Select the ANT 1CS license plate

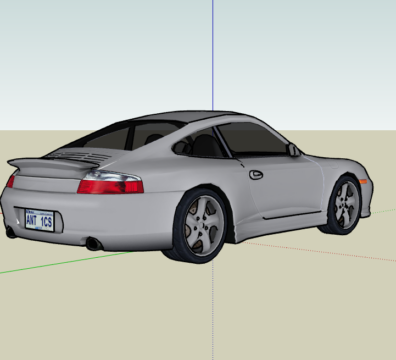(39, 220)
